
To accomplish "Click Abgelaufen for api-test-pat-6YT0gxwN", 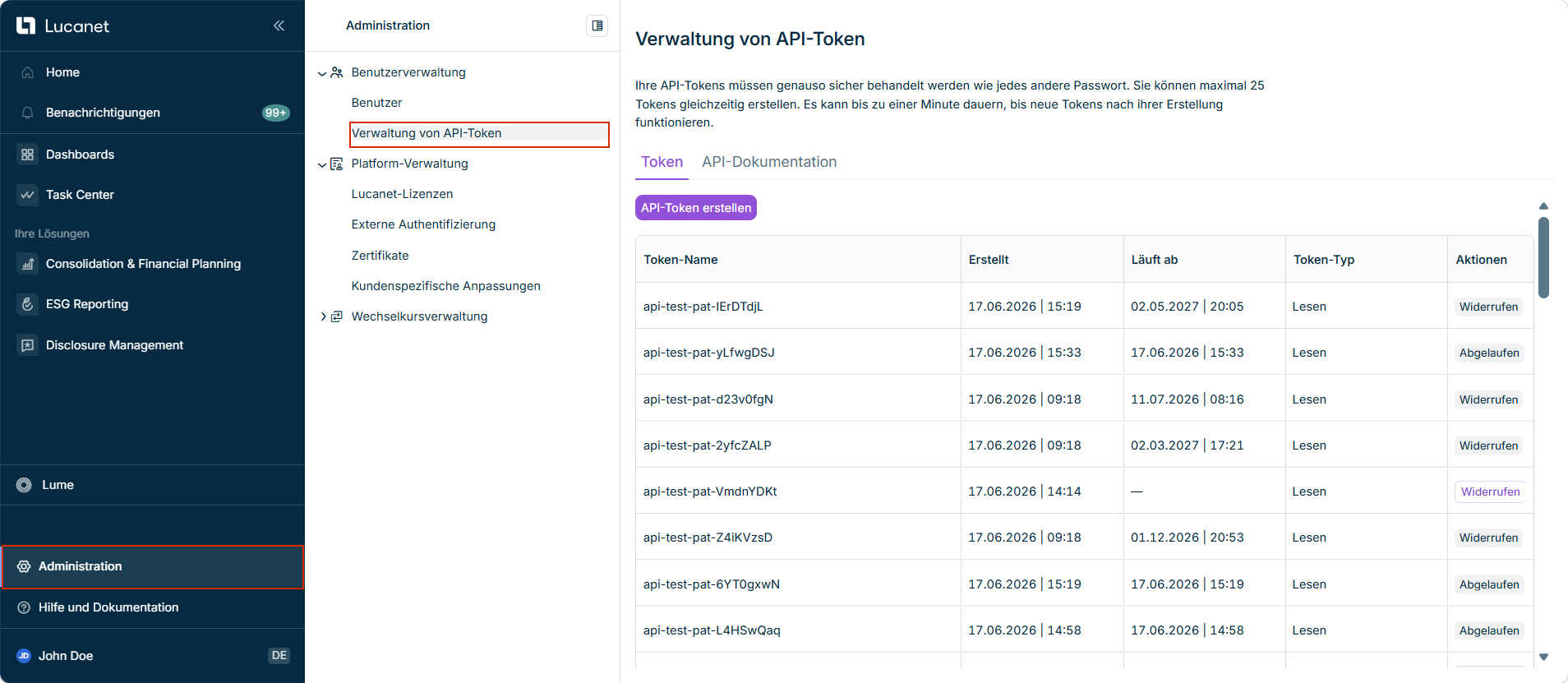I will pos(1489,584).
